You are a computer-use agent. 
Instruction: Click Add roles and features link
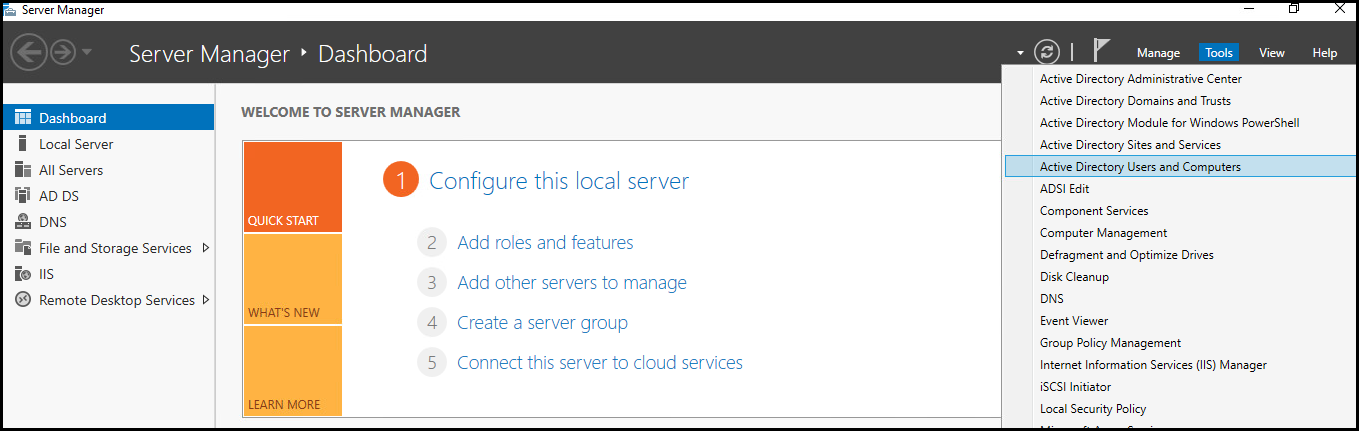pyautogui.click(x=545, y=242)
